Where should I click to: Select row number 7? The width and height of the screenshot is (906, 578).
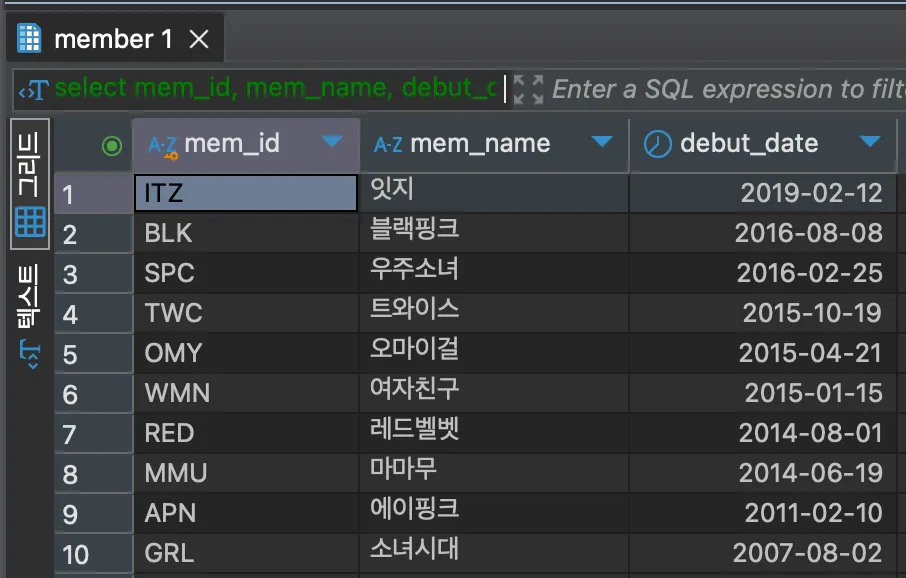pos(94,434)
